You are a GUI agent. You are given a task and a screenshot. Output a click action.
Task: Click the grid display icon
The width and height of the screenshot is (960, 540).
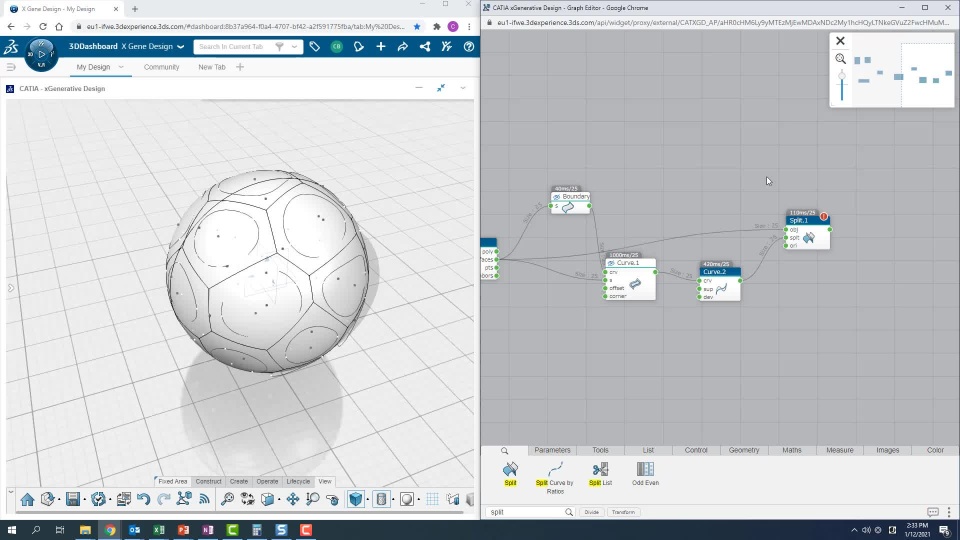432,500
